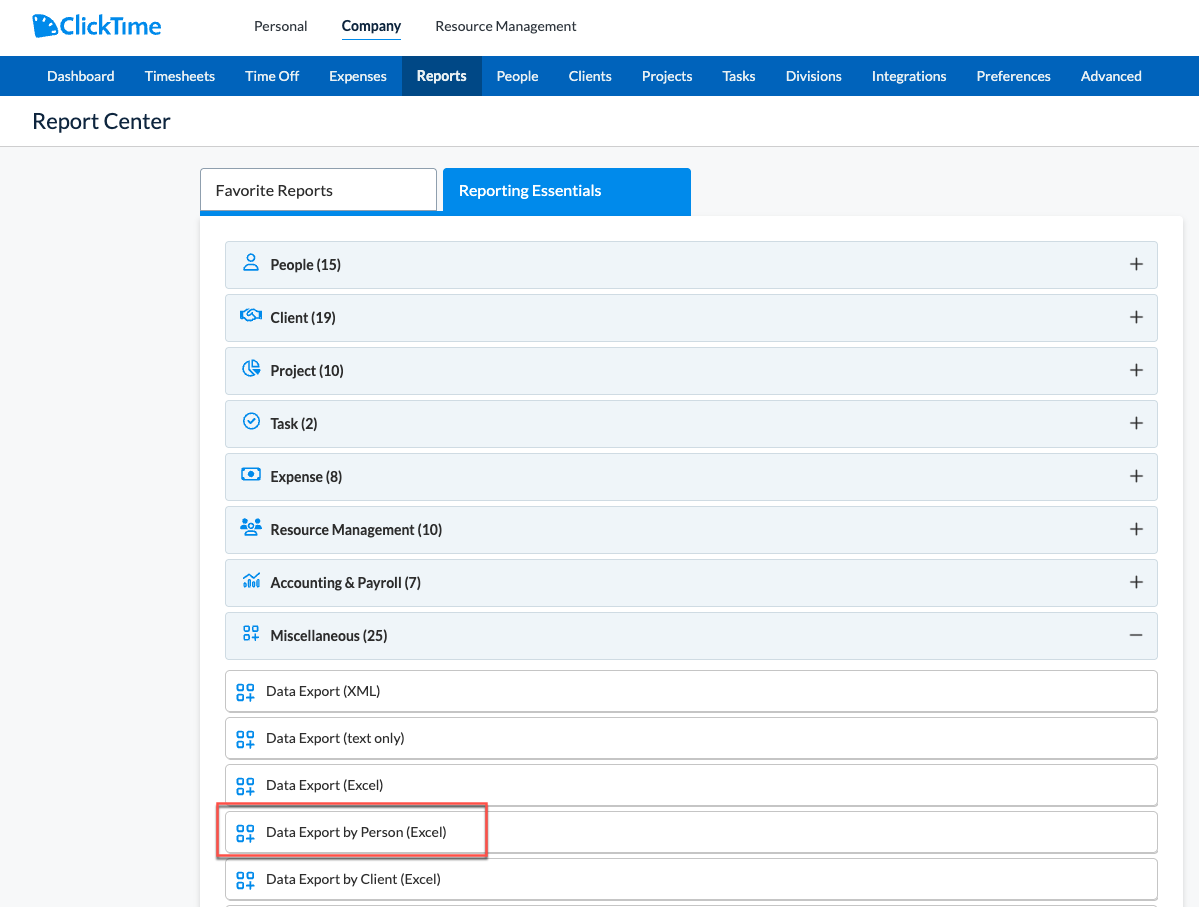
Task: Click the Report Center page heading
Action: click(101, 121)
